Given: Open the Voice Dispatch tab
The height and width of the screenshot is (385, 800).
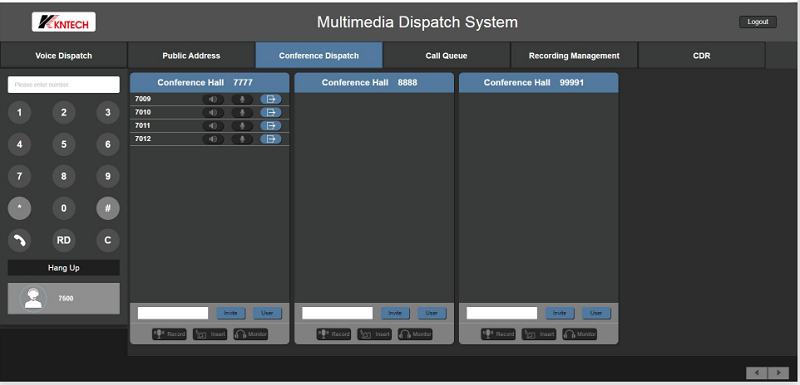Looking at the screenshot, I should [x=64, y=56].
